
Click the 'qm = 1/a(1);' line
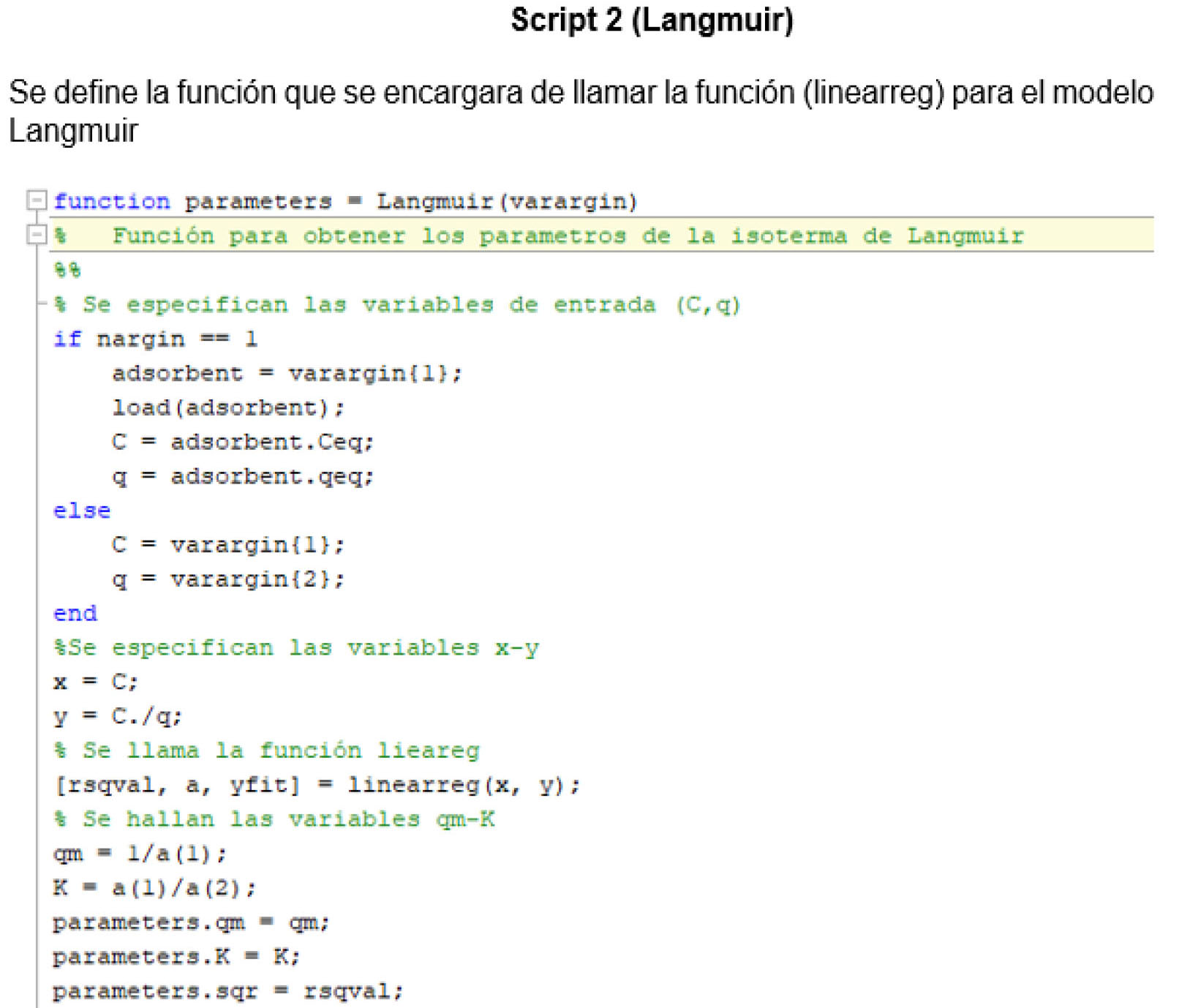[x=140, y=854]
